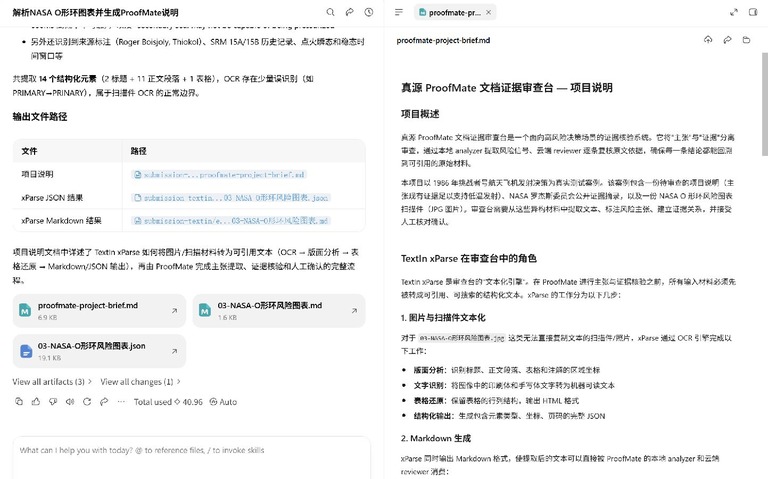This screenshot has height=479, width=768.
Task: Click the proofmate-project-brief.md filename in preview header
Action: click(443, 40)
